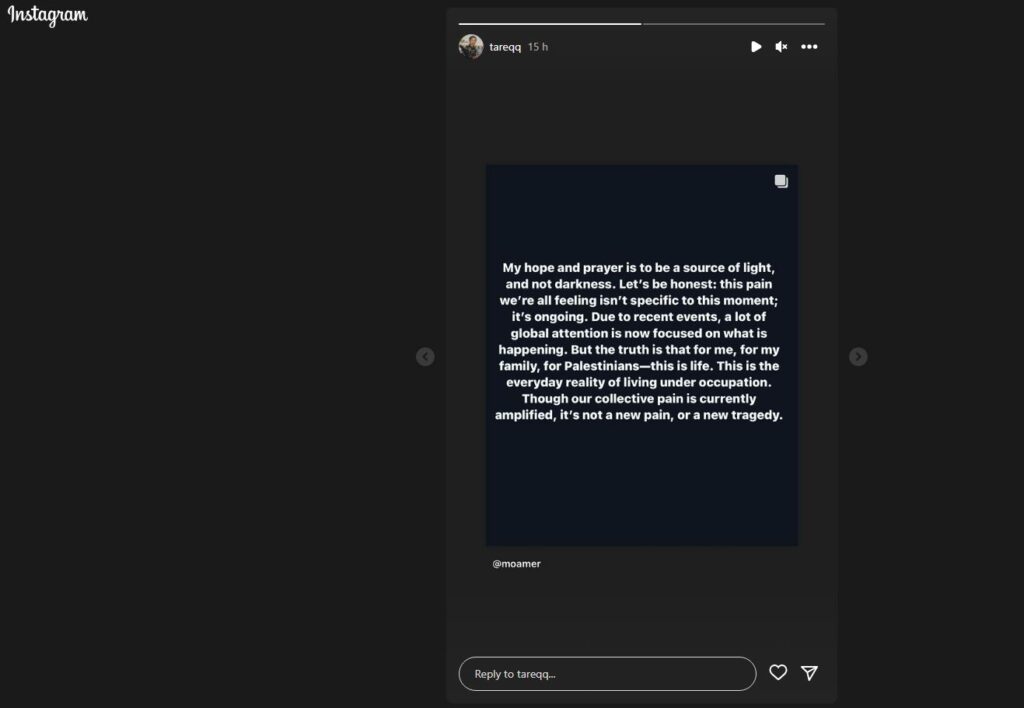This screenshot has height=708, width=1024.
Task: Go to the previous story arrow
Action: (x=425, y=357)
